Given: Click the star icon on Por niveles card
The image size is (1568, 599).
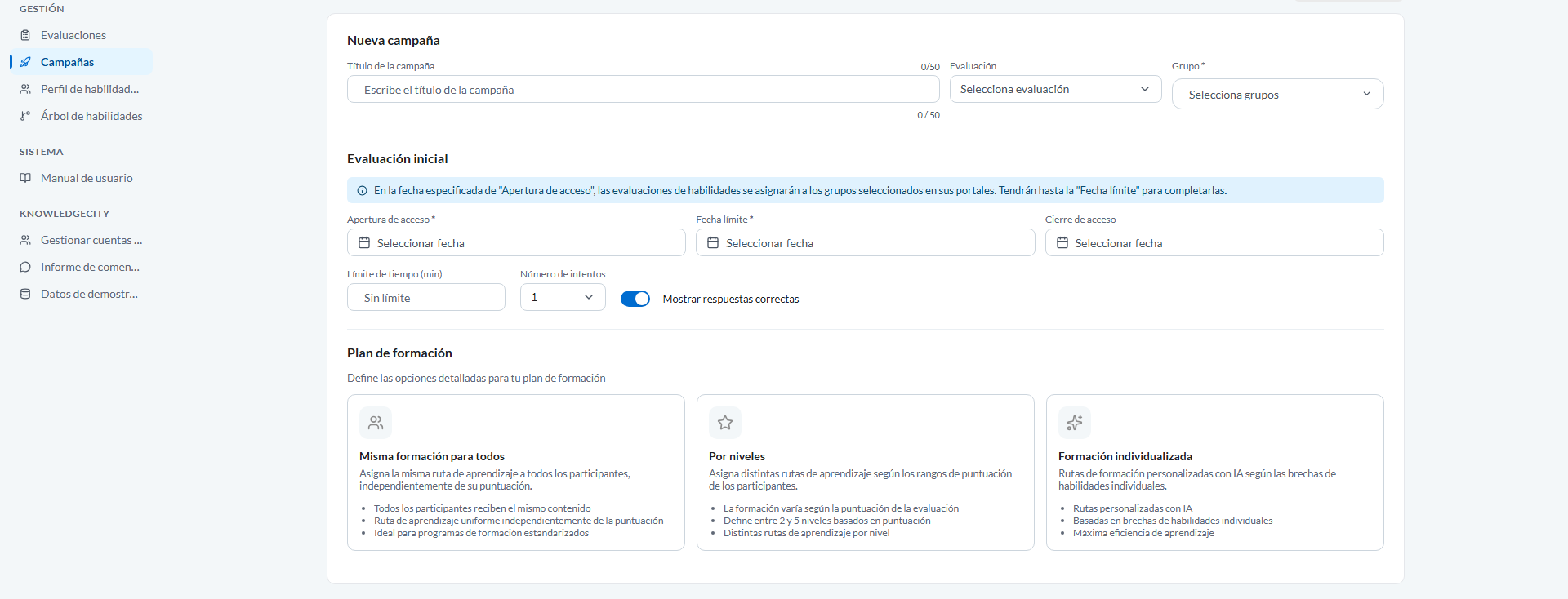Looking at the screenshot, I should coord(725,423).
